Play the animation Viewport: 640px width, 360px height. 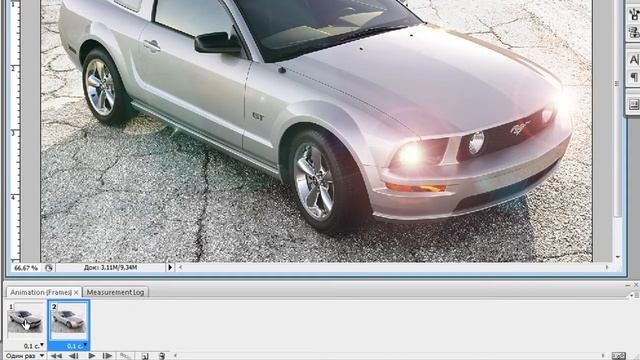click(x=92, y=356)
